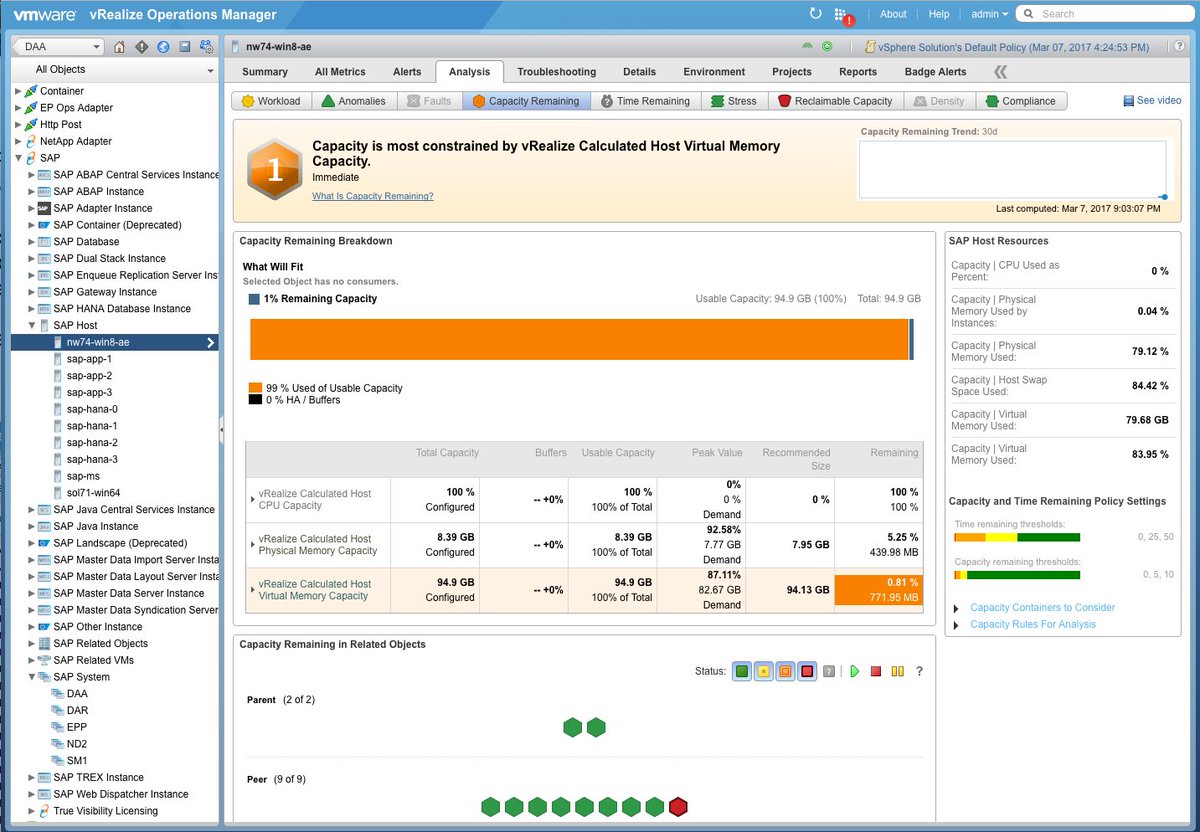The image size is (1200, 832).
Task: Select sap-hana-0 in the tree
Action: [x=92, y=409]
